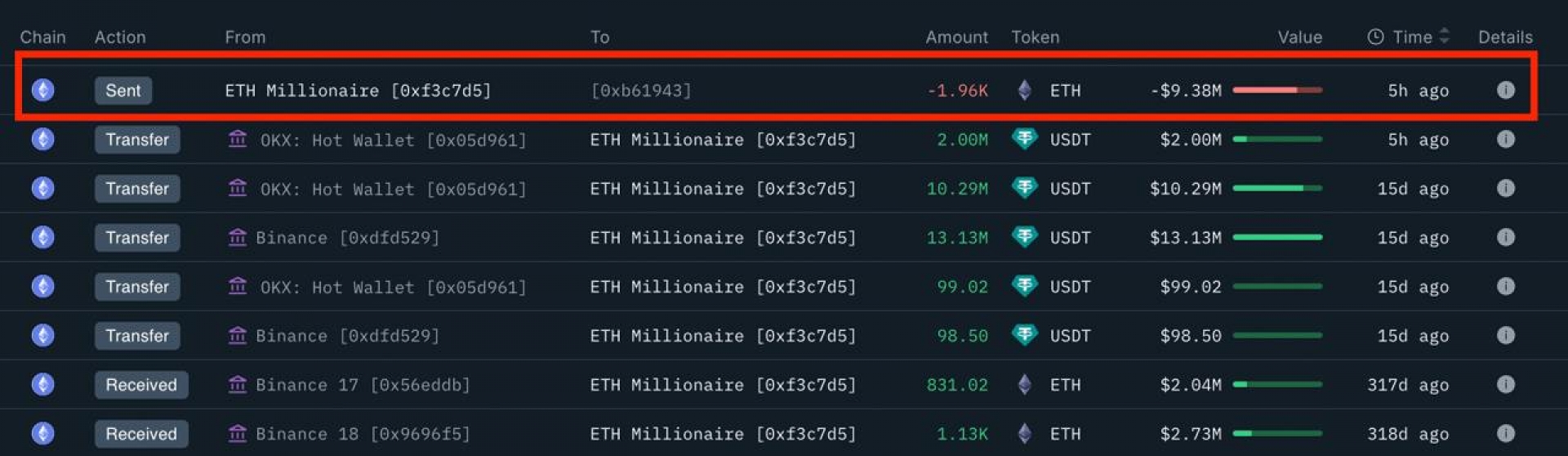1568x456 pixels.
Task: Open recipient address 0xb61943 link
Action: pyautogui.click(x=641, y=91)
